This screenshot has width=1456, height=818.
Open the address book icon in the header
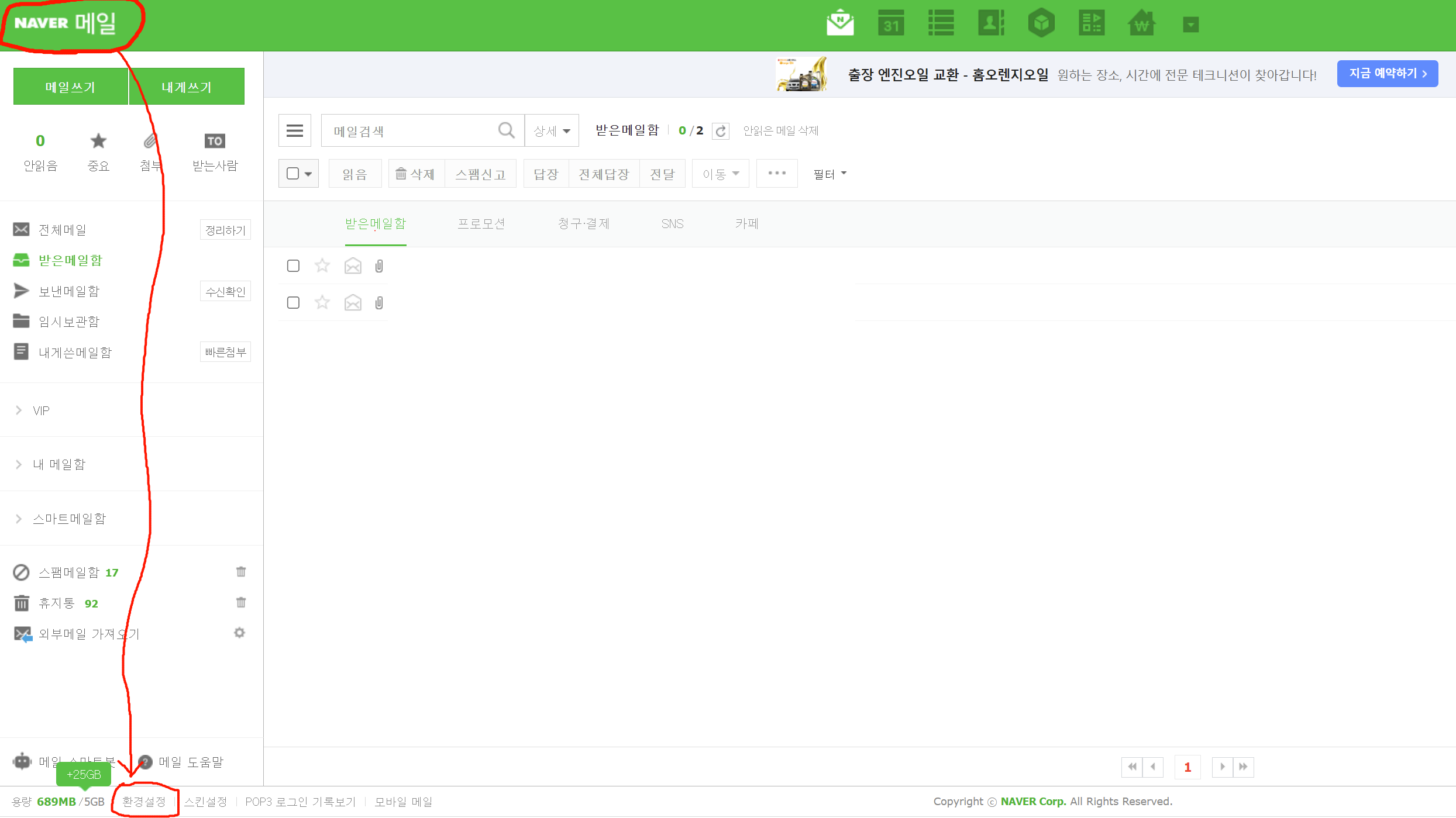click(x=991, y=24)
